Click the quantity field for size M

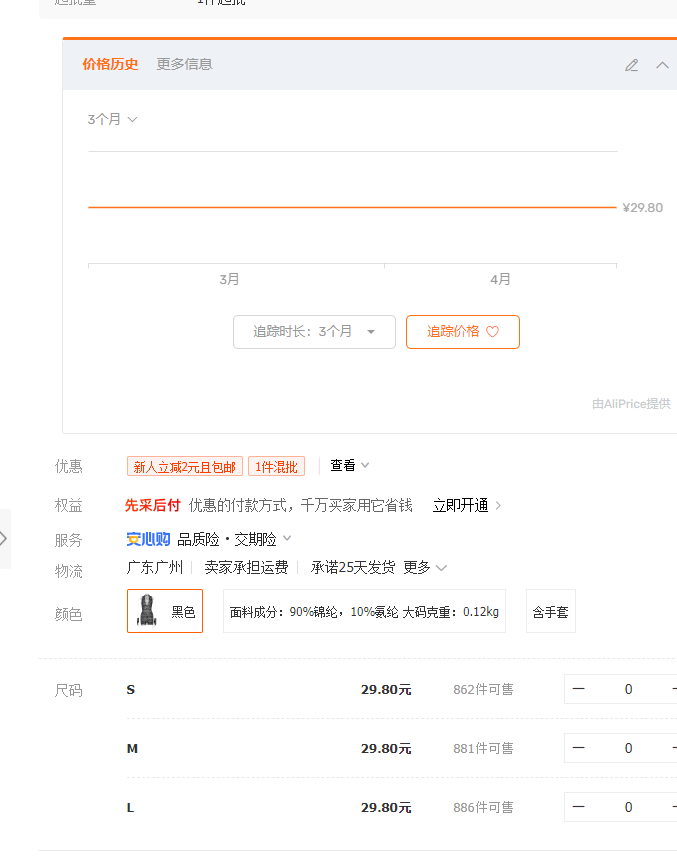tap(628, 748)
